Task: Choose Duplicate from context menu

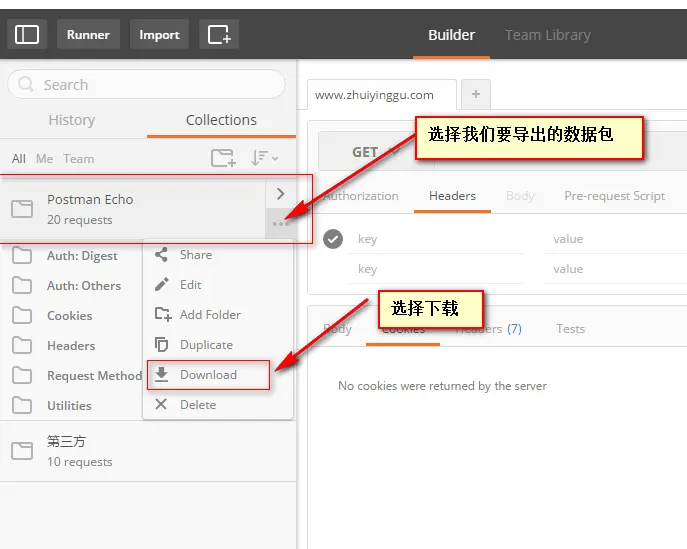Action: point(218,345)
